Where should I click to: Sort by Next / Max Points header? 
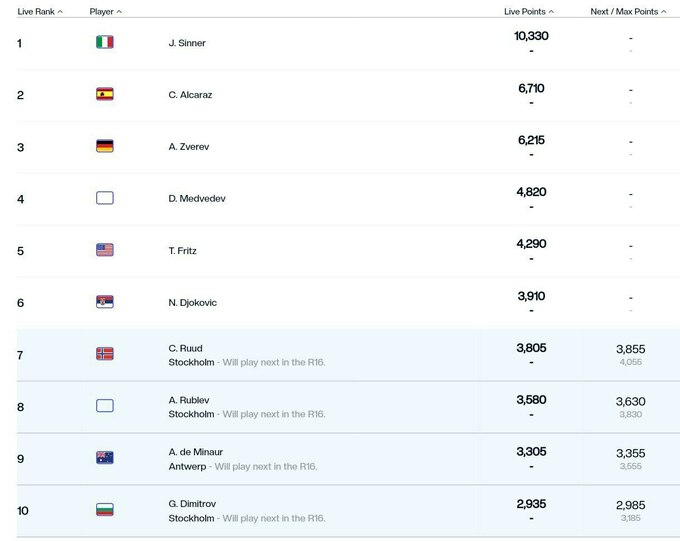pyautogui.click(x=628, y=12)
